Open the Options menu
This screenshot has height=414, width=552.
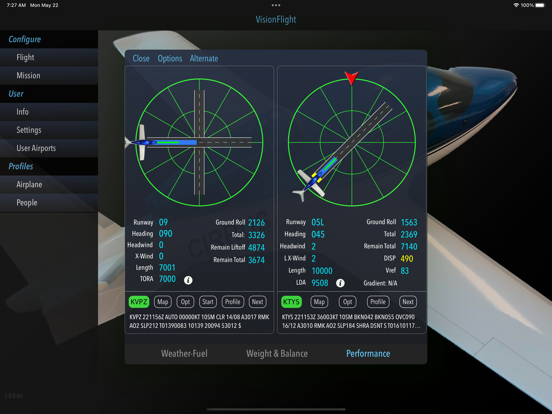[170, 58]
